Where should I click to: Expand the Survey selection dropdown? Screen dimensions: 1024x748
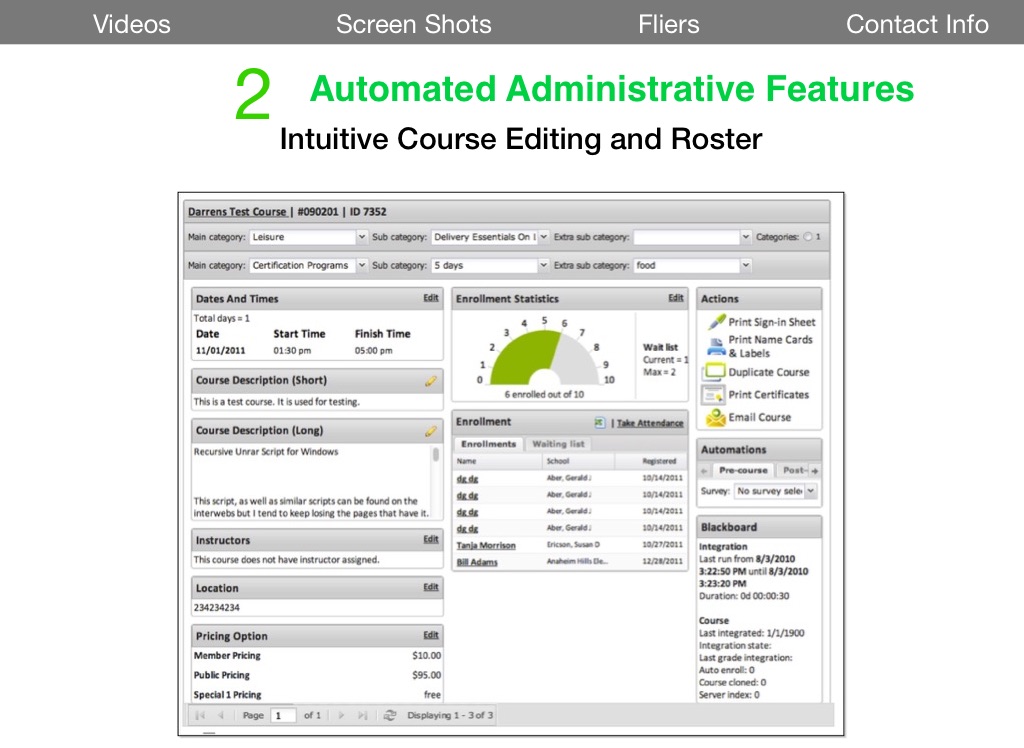tap(810, 491)
